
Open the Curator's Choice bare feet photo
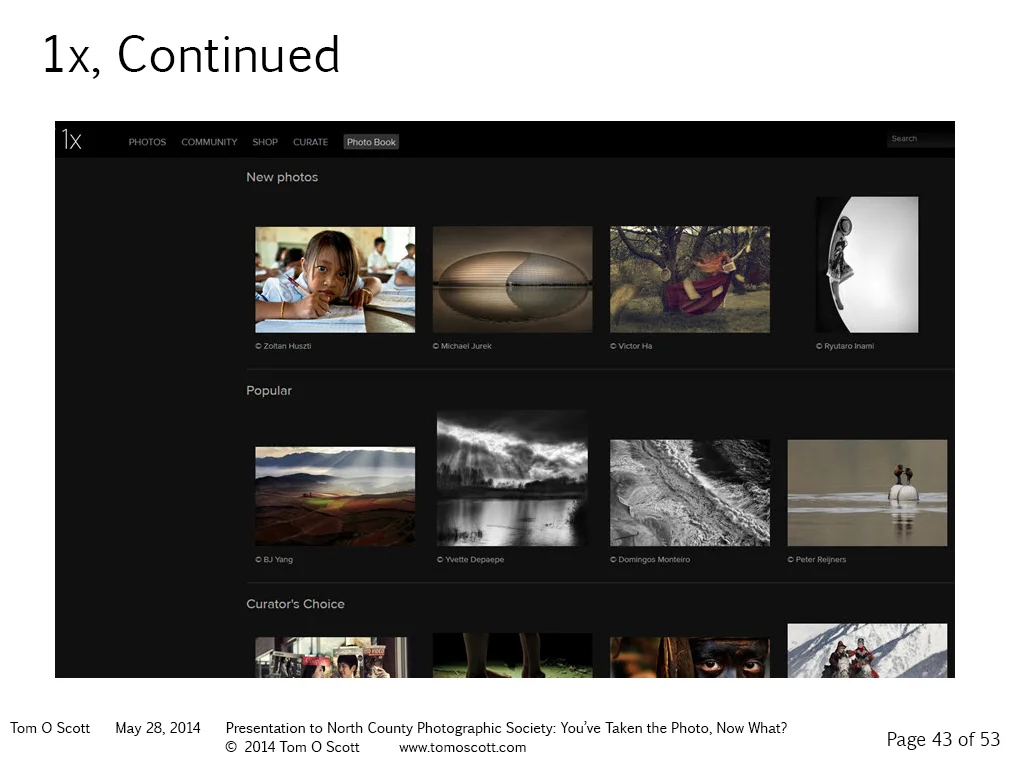tap(513, 655)
